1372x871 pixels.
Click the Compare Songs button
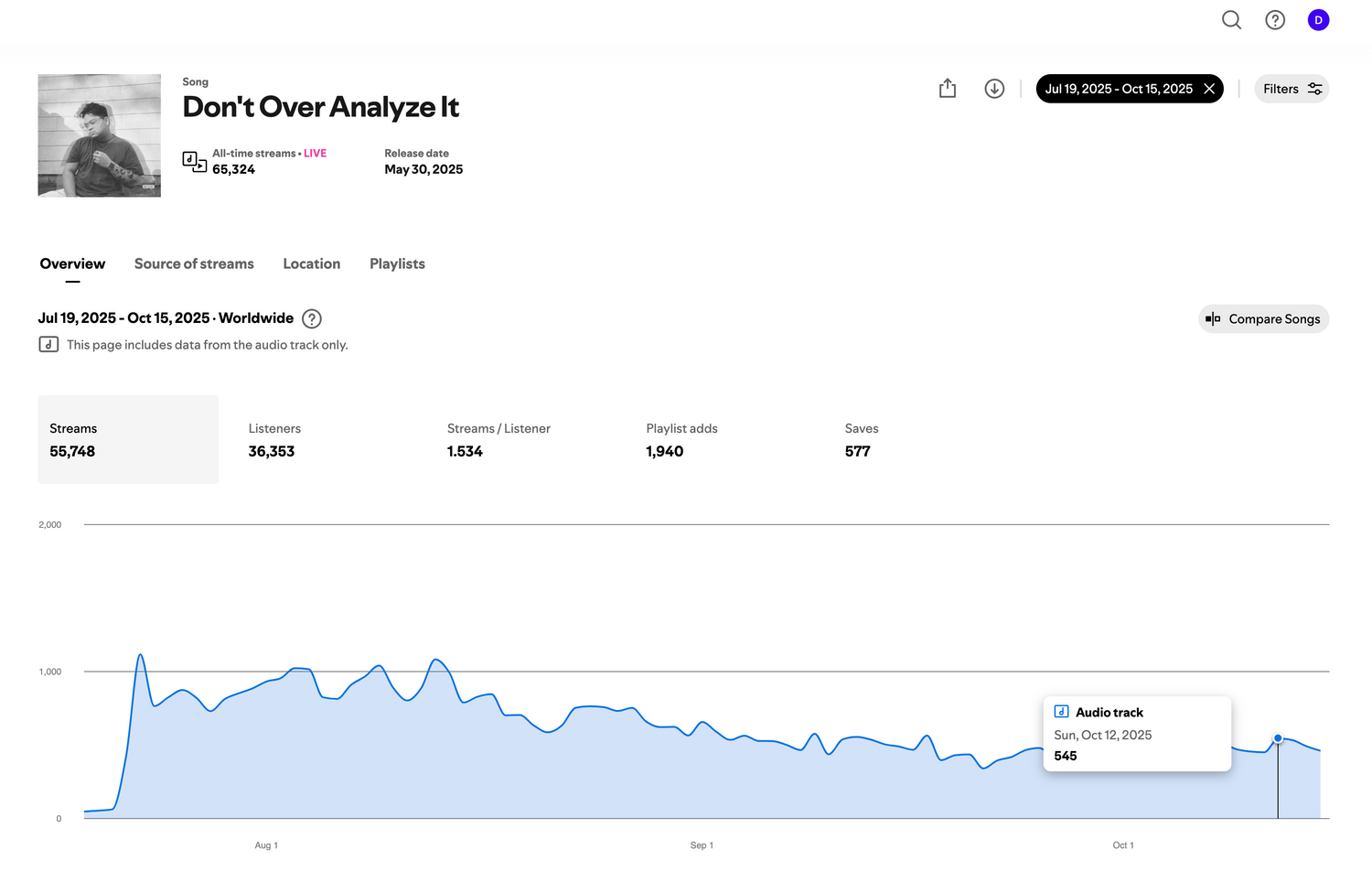[1263, 319]
